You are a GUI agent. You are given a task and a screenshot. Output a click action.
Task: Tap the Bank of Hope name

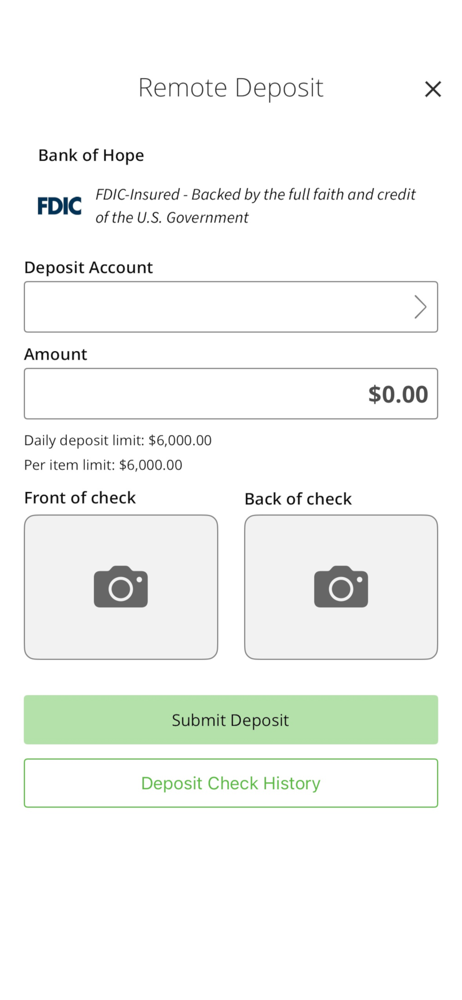point(91,156)
